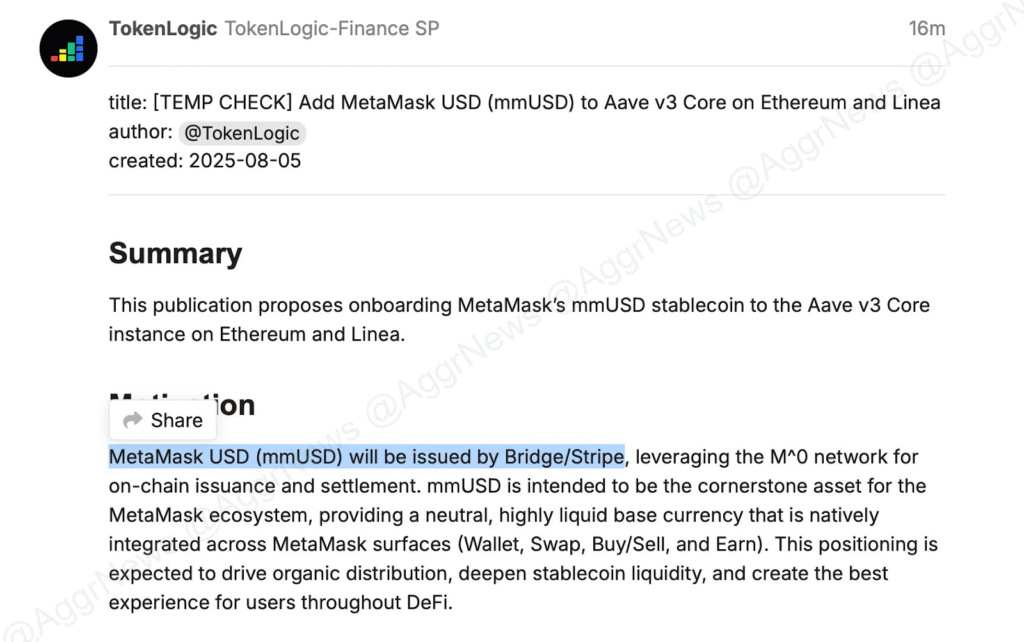
Task: Click the yellow bar in the avatar logo
Action: coord(63,57)
